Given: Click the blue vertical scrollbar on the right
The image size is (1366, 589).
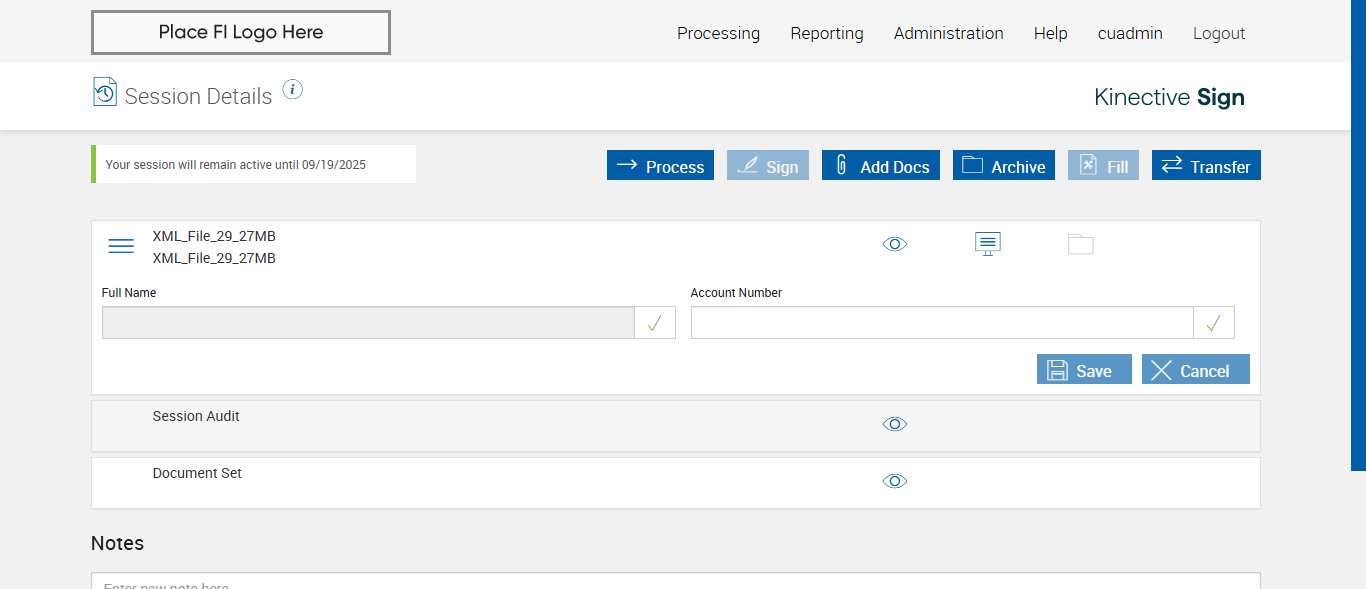Looking at the screenshot, I should (1358, 235).
